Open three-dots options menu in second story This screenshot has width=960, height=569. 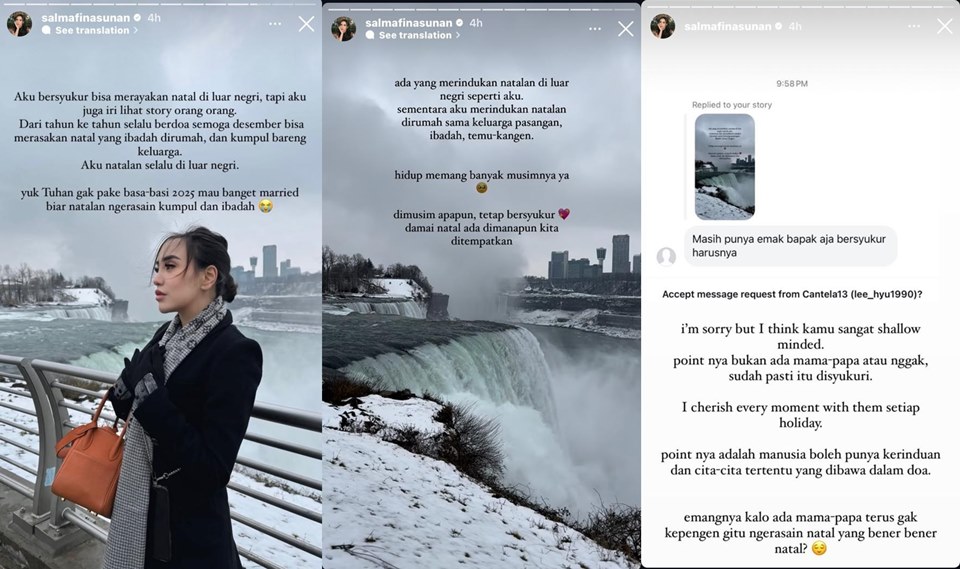594,29
